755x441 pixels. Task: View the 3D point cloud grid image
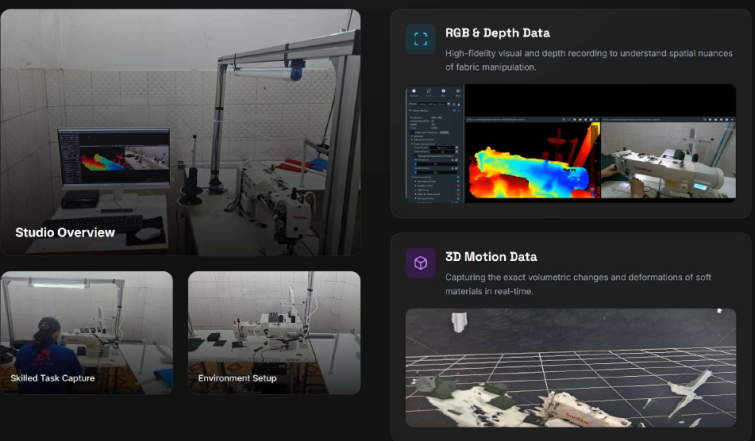pyautogui.click(x=571, y=368)
